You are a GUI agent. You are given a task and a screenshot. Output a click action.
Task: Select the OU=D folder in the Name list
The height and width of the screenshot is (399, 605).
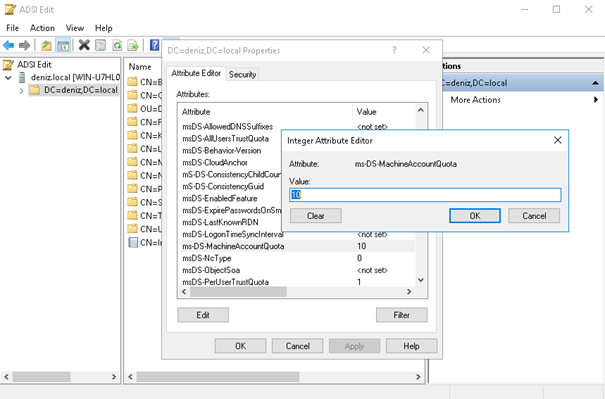click(145, 108)
